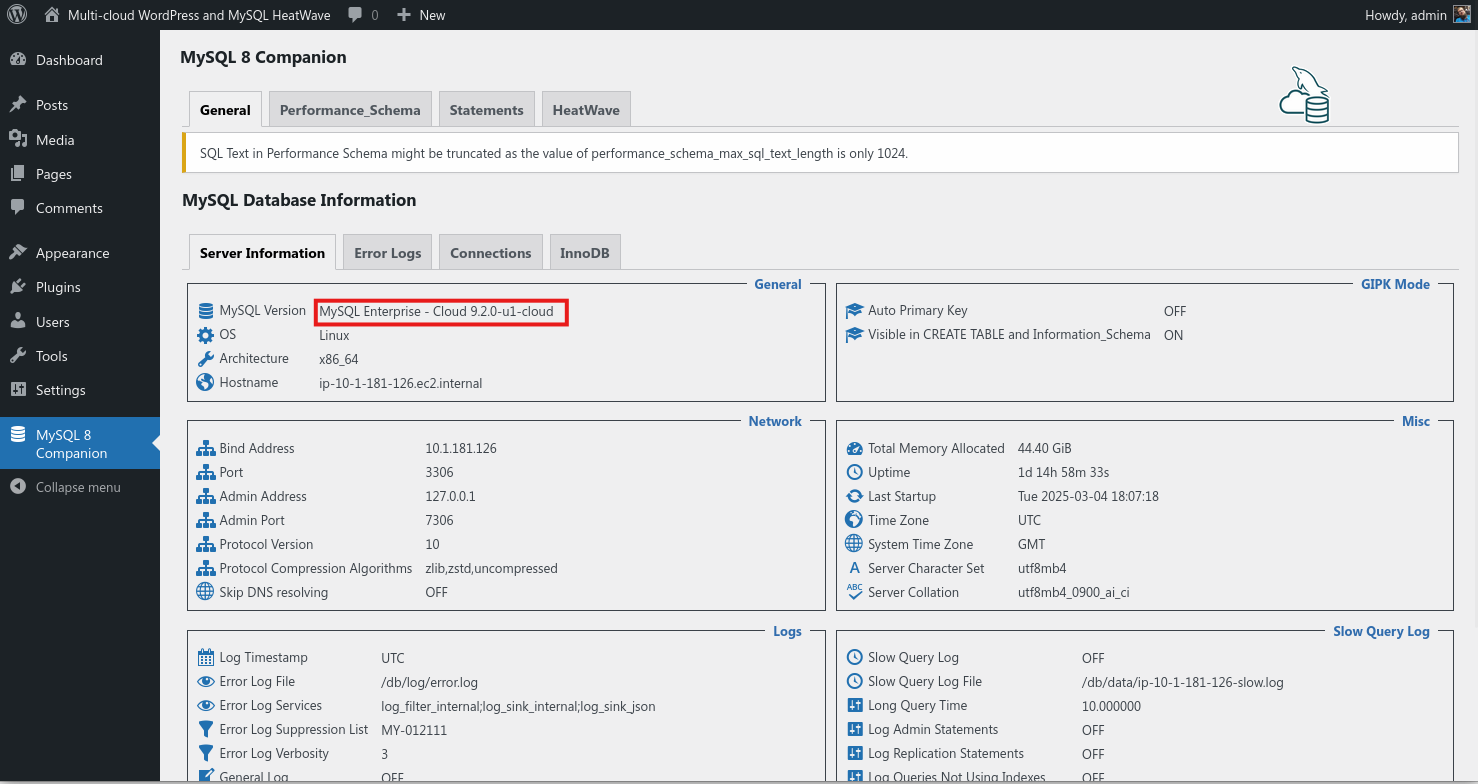Screen dimensions: 1478x784
Task: Click the database icon beside MySQL Version
Action: pos(206,311)
